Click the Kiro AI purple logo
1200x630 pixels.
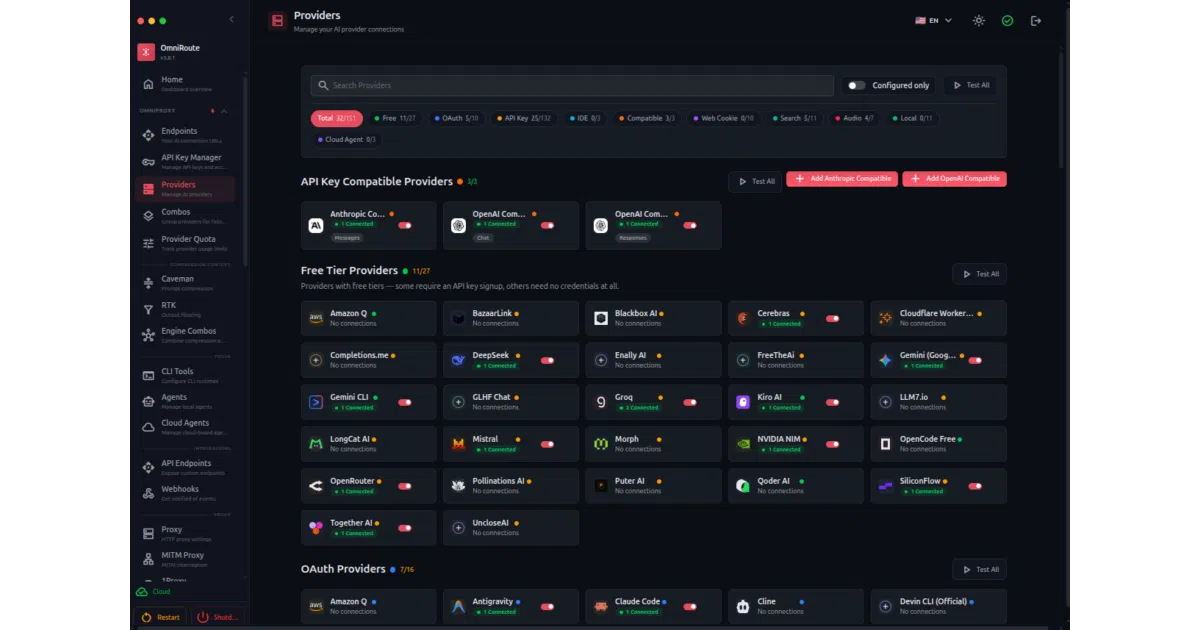pos(743,402)
